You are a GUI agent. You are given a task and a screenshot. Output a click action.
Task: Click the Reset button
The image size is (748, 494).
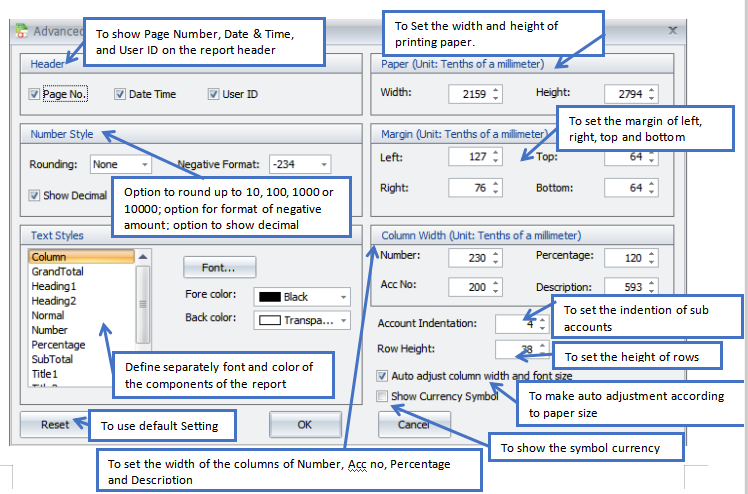(55, 424)
